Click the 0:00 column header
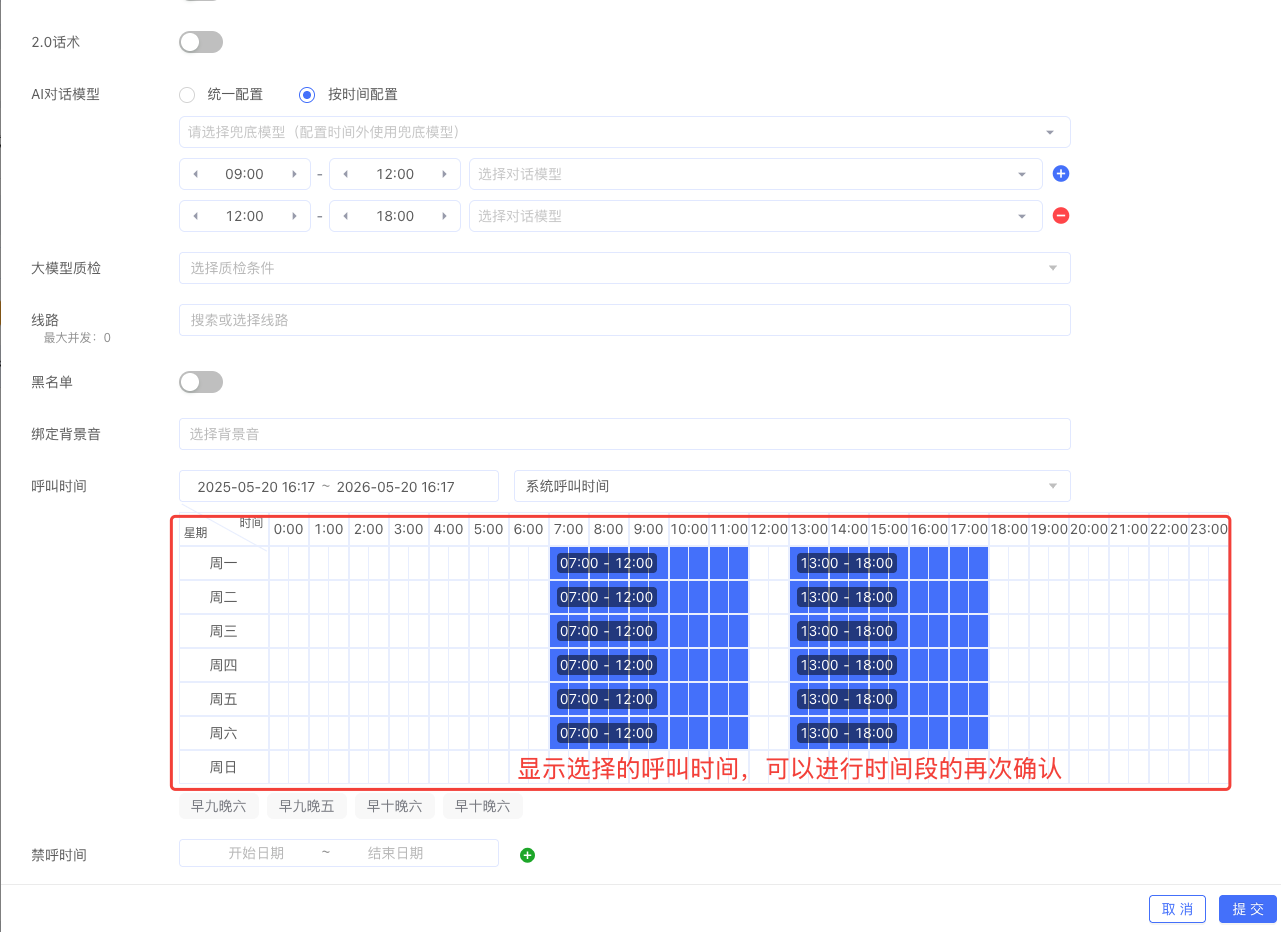The width and height of the screenshot is (1281, 932). click(x=289, y=529)
